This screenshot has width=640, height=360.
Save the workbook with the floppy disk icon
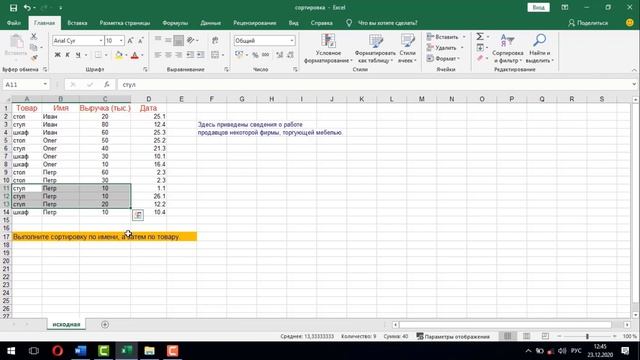coord(13,8)
